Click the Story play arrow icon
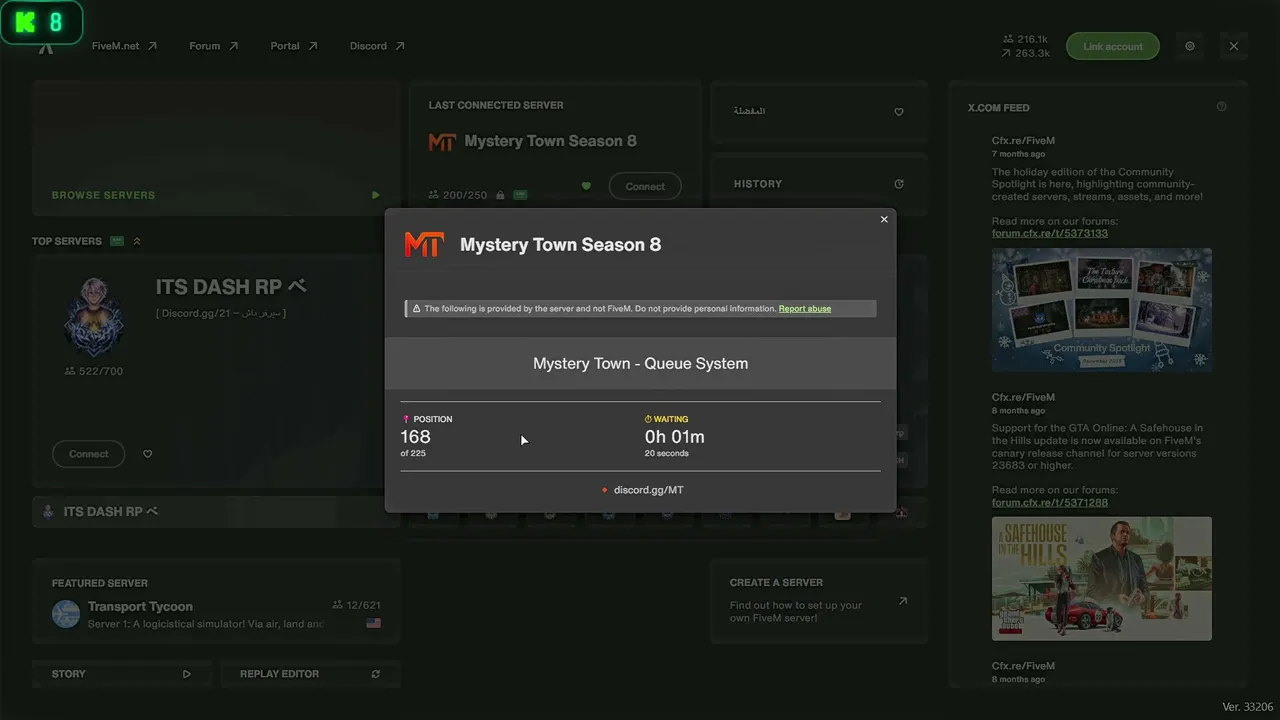 (x=186, y=674)
